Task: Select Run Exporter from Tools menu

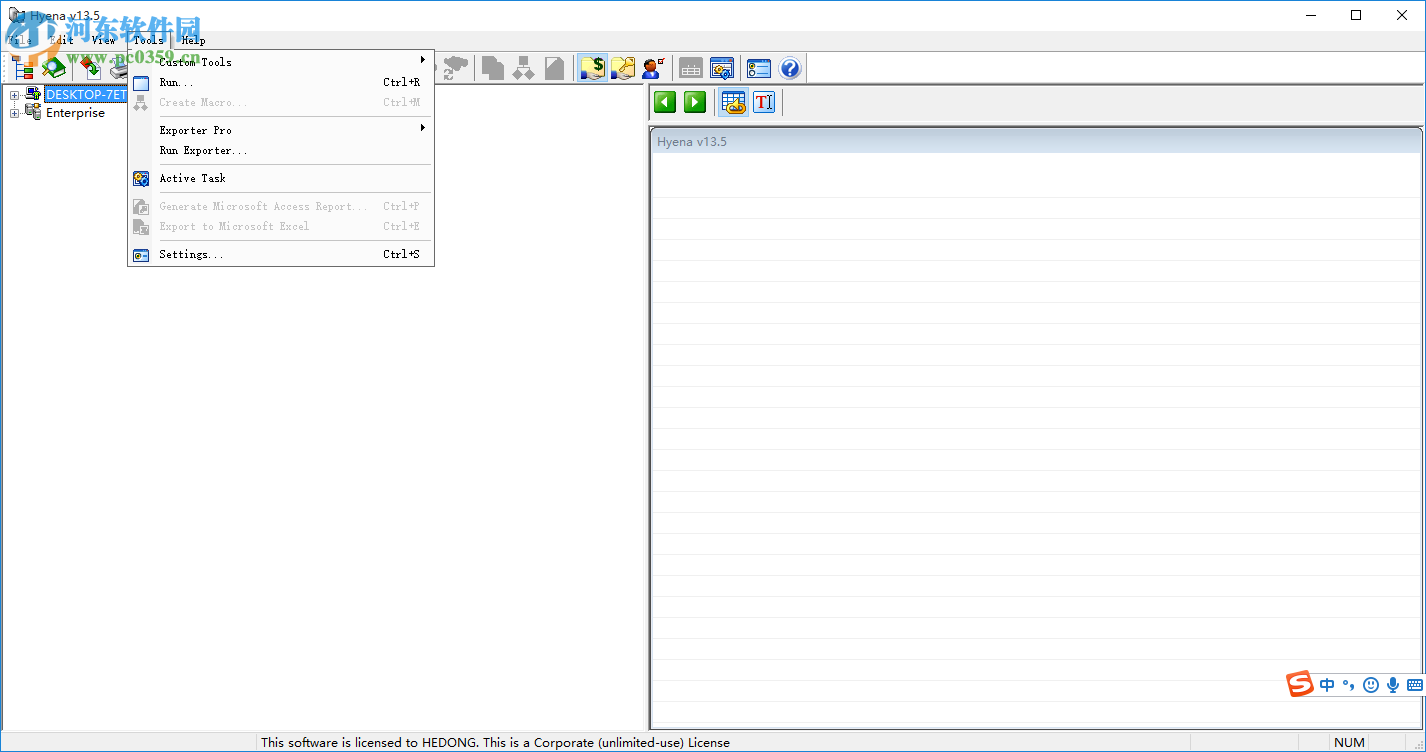Action: [x=203, y=153]
